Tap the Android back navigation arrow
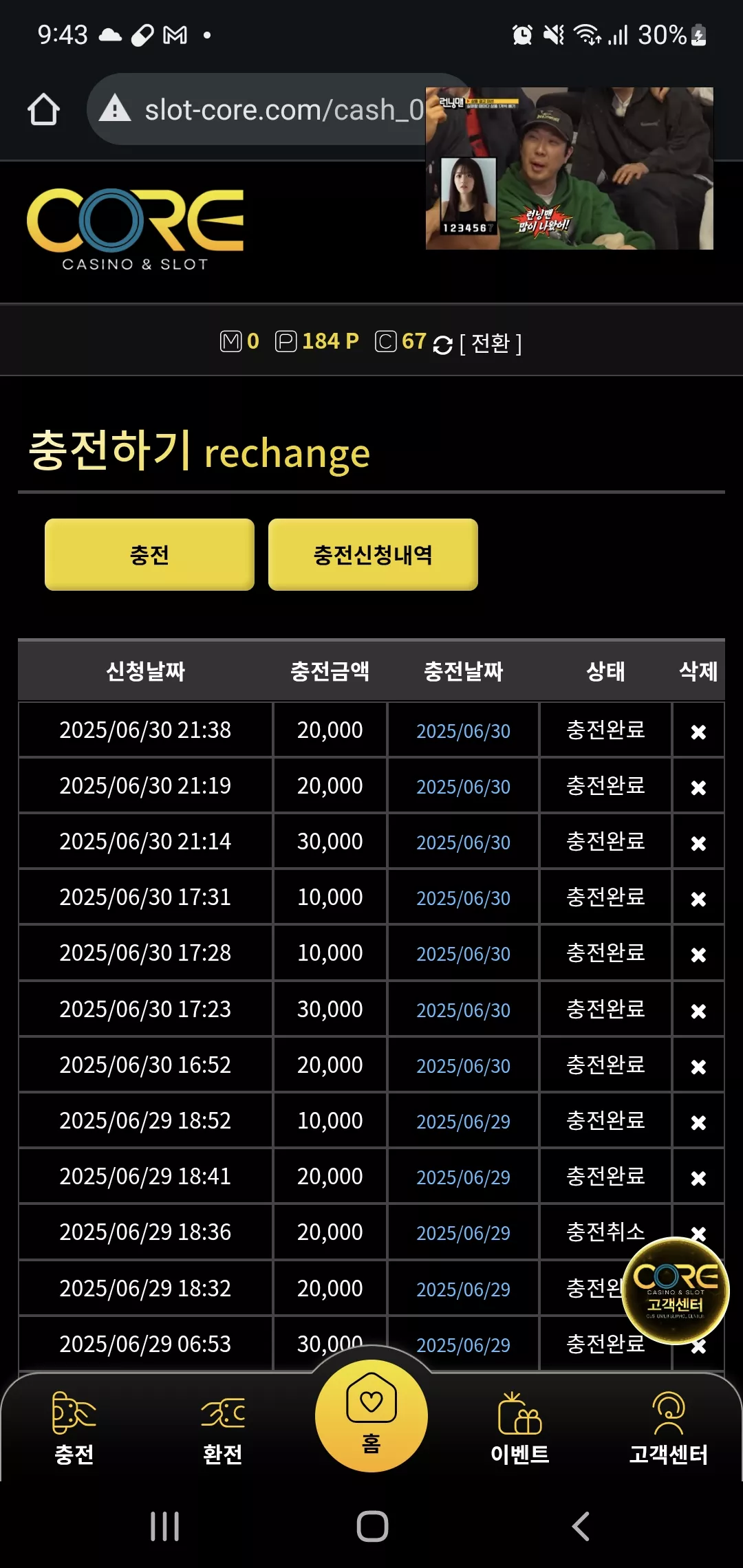 [581, 1526]
